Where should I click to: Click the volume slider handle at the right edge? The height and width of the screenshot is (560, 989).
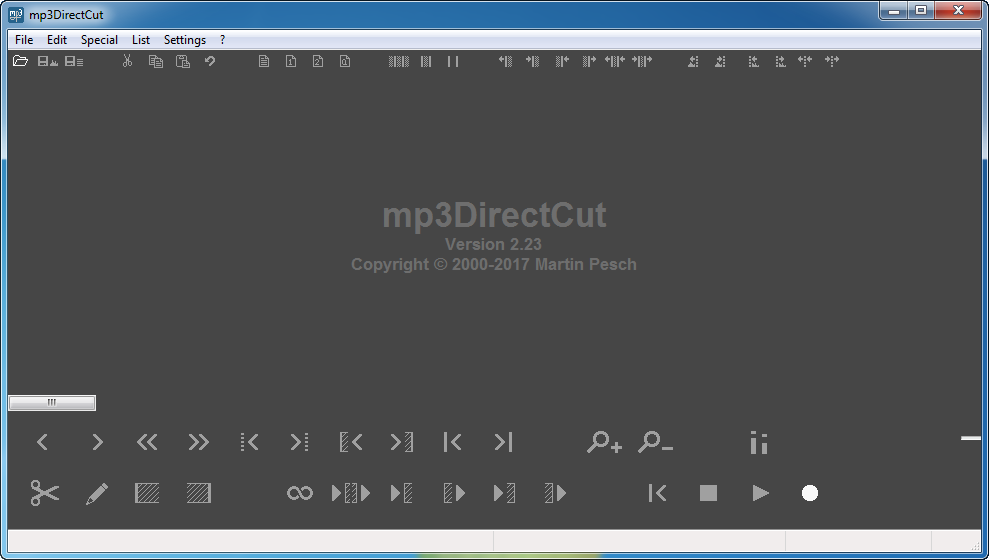(971, 437)
